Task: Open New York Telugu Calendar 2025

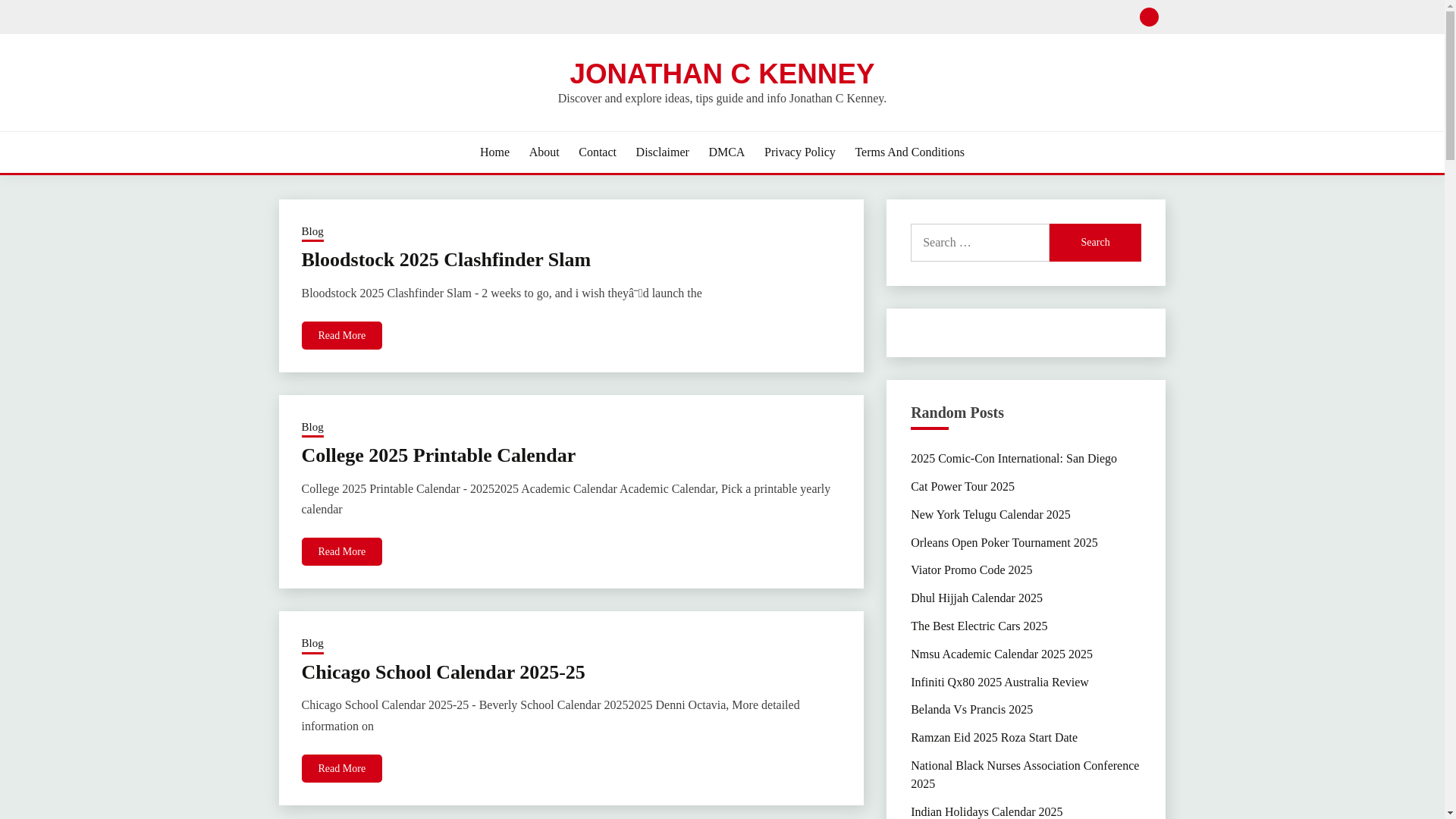Action: click(x=990, y=515)
